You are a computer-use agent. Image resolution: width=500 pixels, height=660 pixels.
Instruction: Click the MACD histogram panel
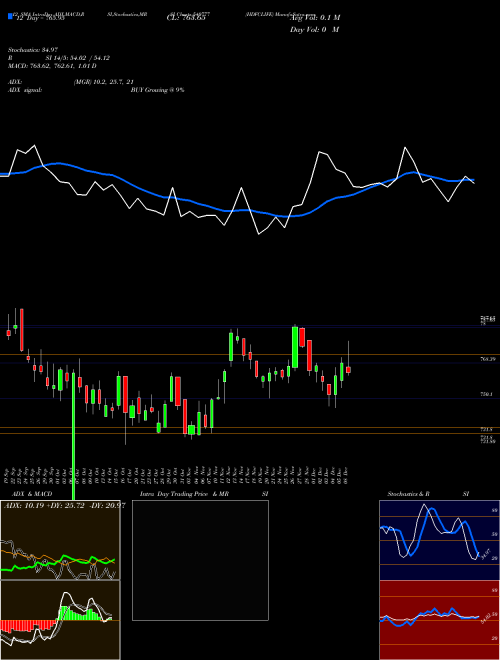click(x=60, y=620)
